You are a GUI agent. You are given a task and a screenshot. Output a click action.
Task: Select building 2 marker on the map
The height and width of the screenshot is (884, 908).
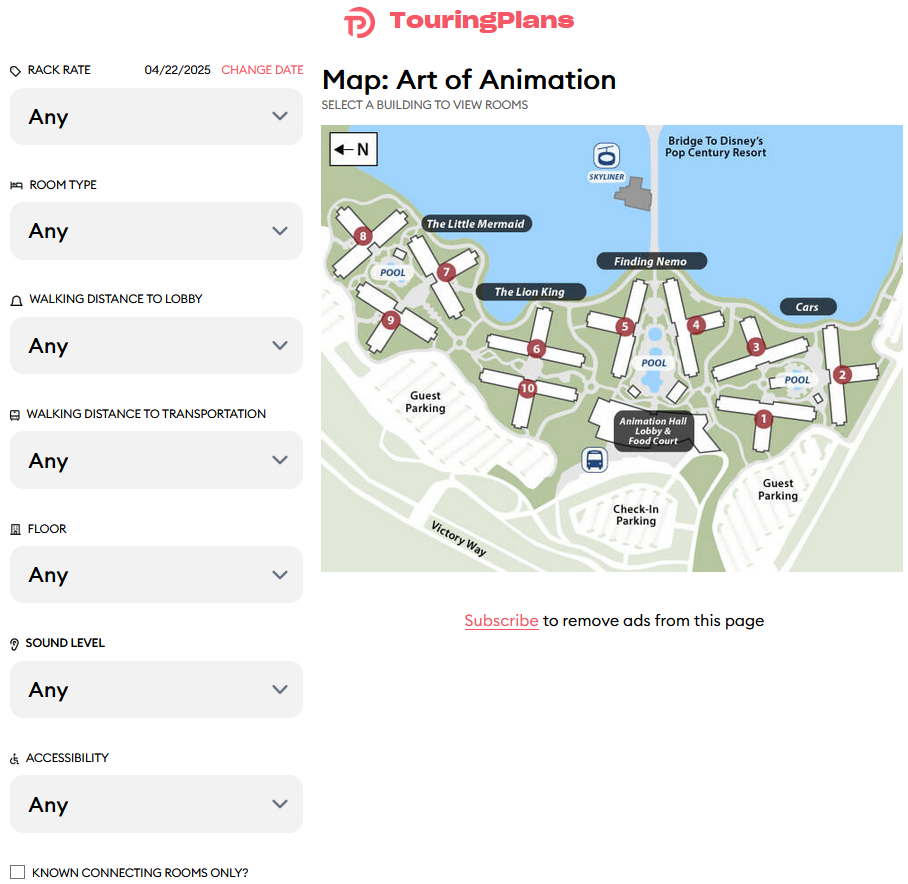[842, 375]
